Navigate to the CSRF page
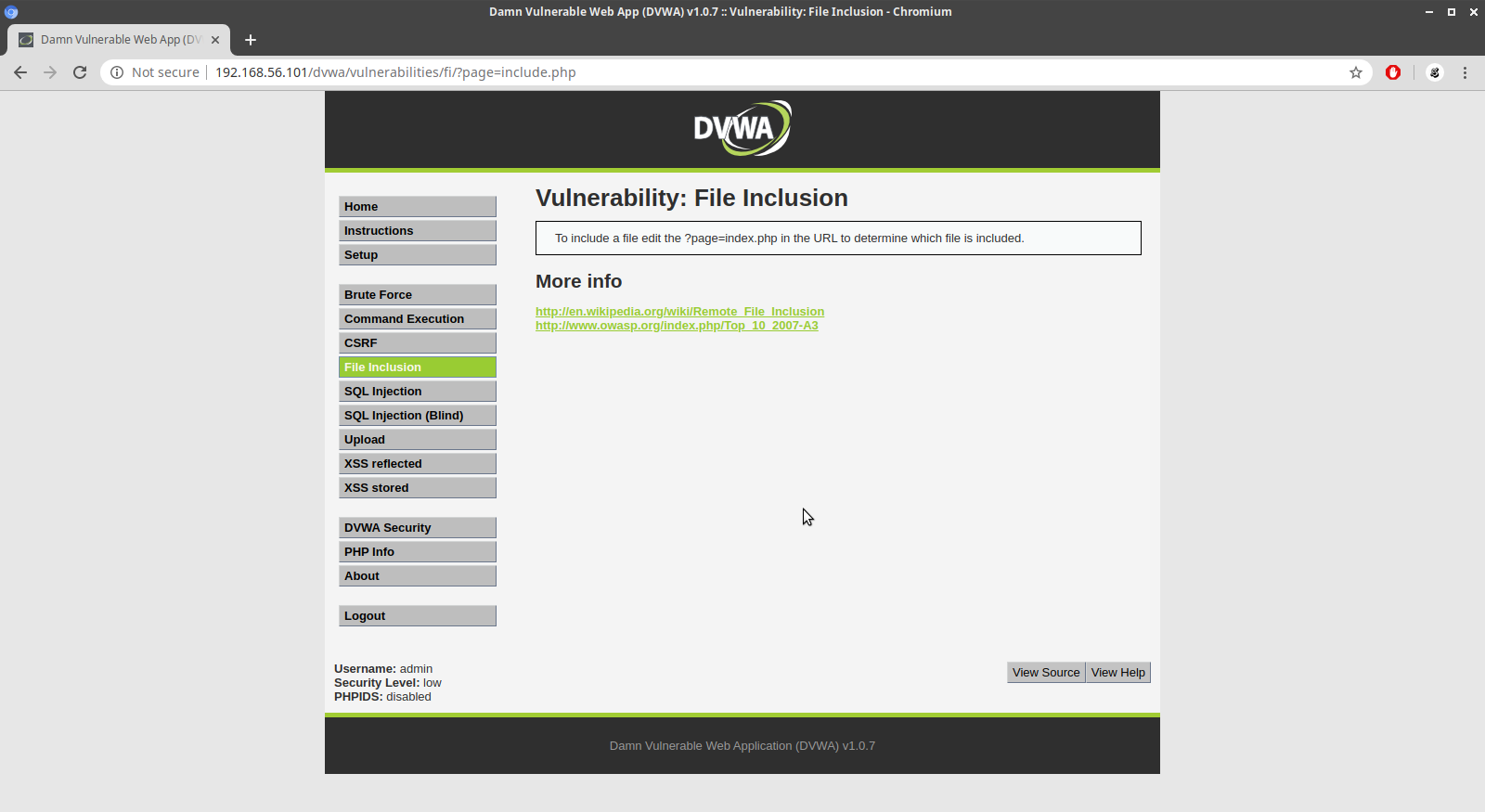 tap(418, 343)
